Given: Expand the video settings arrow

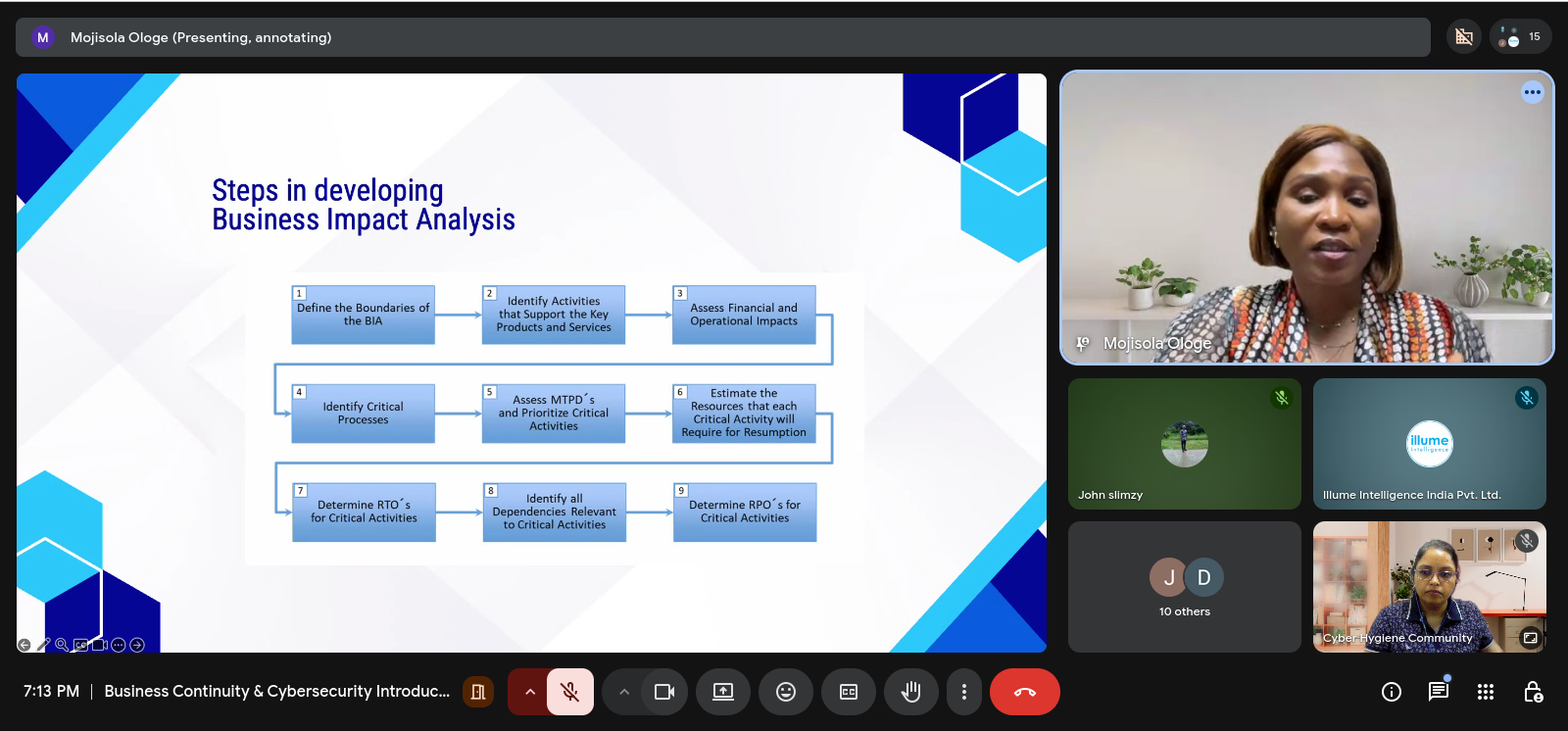Looking at the screenshot, I should tap(623, 692).
